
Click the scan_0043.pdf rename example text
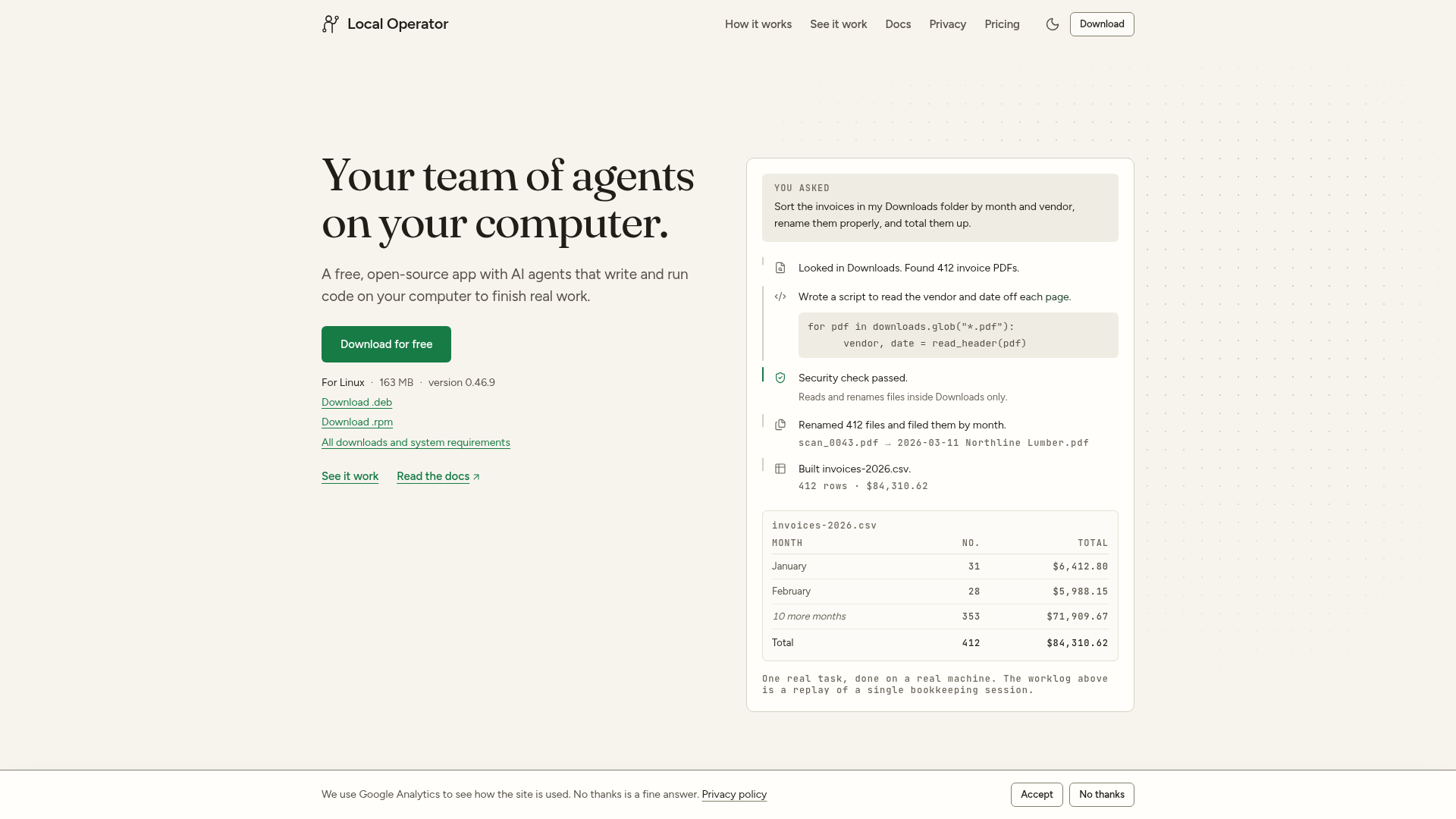[943, 443]
